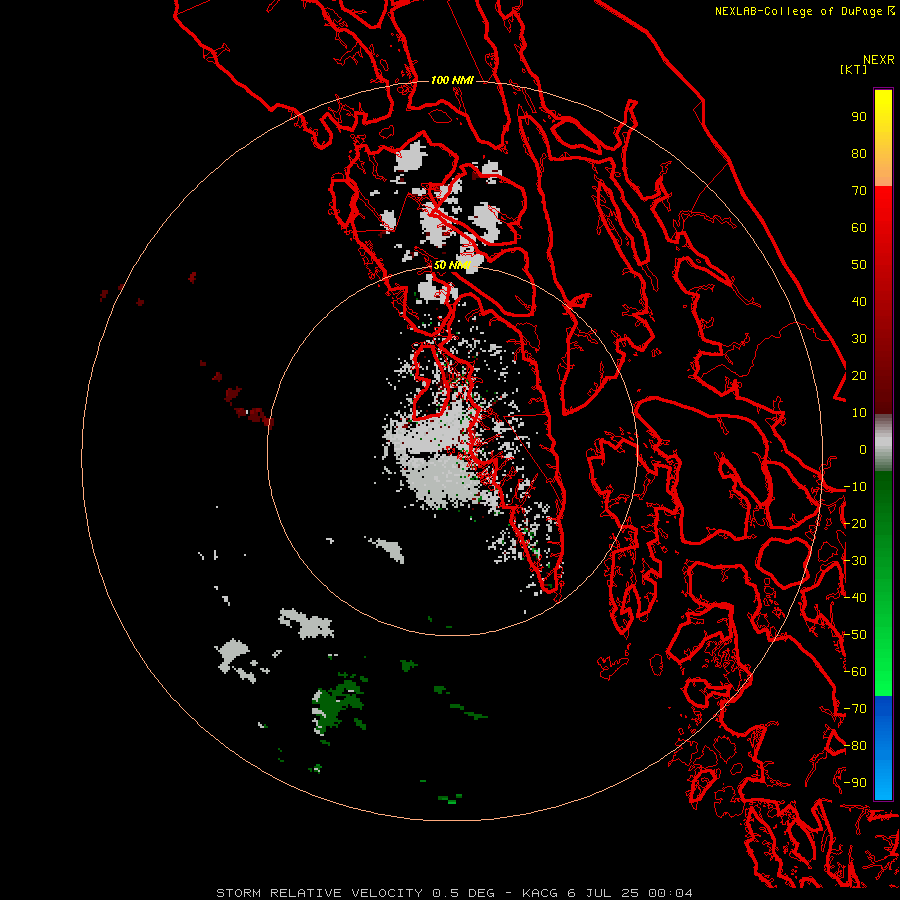Click the 50 value on velocity scale
Viewport: 900px width, 900px height.
click(x=859, y=265)
